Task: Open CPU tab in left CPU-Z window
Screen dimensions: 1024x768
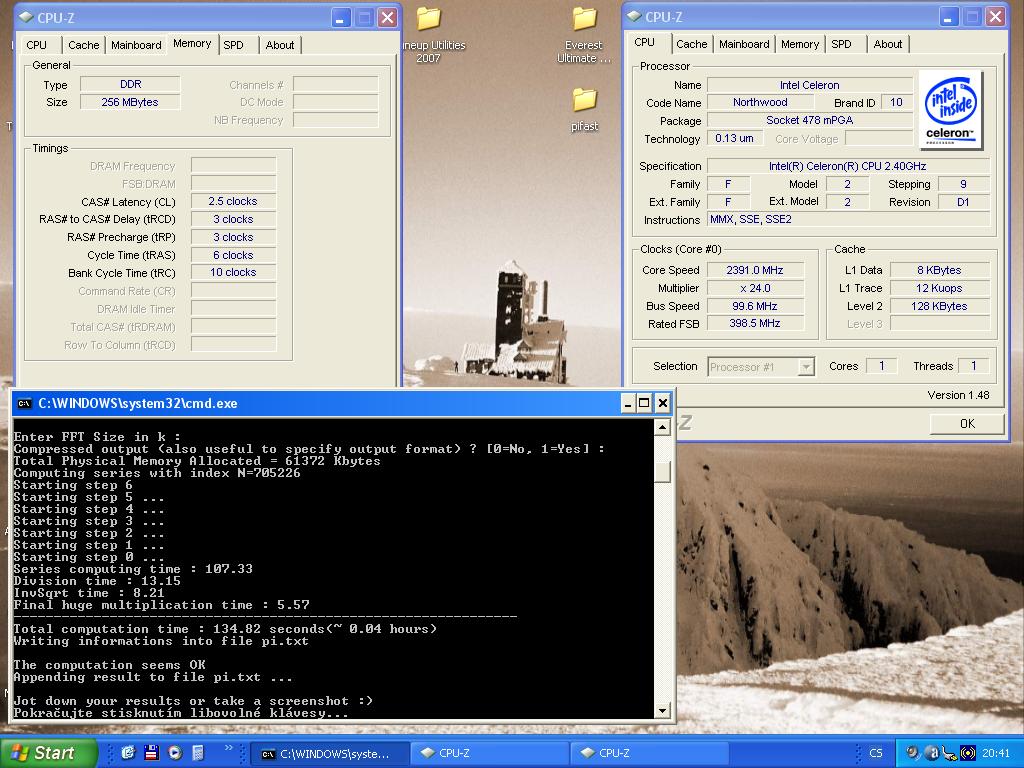Action: [x=37, y=45]
